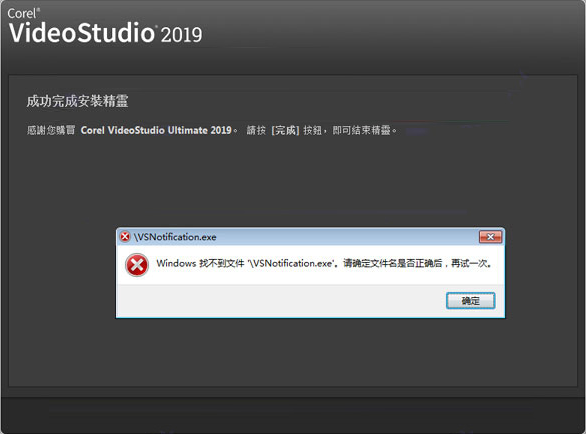Click the \VSNotification.exe dialog title text

click(x=175, y=237)
